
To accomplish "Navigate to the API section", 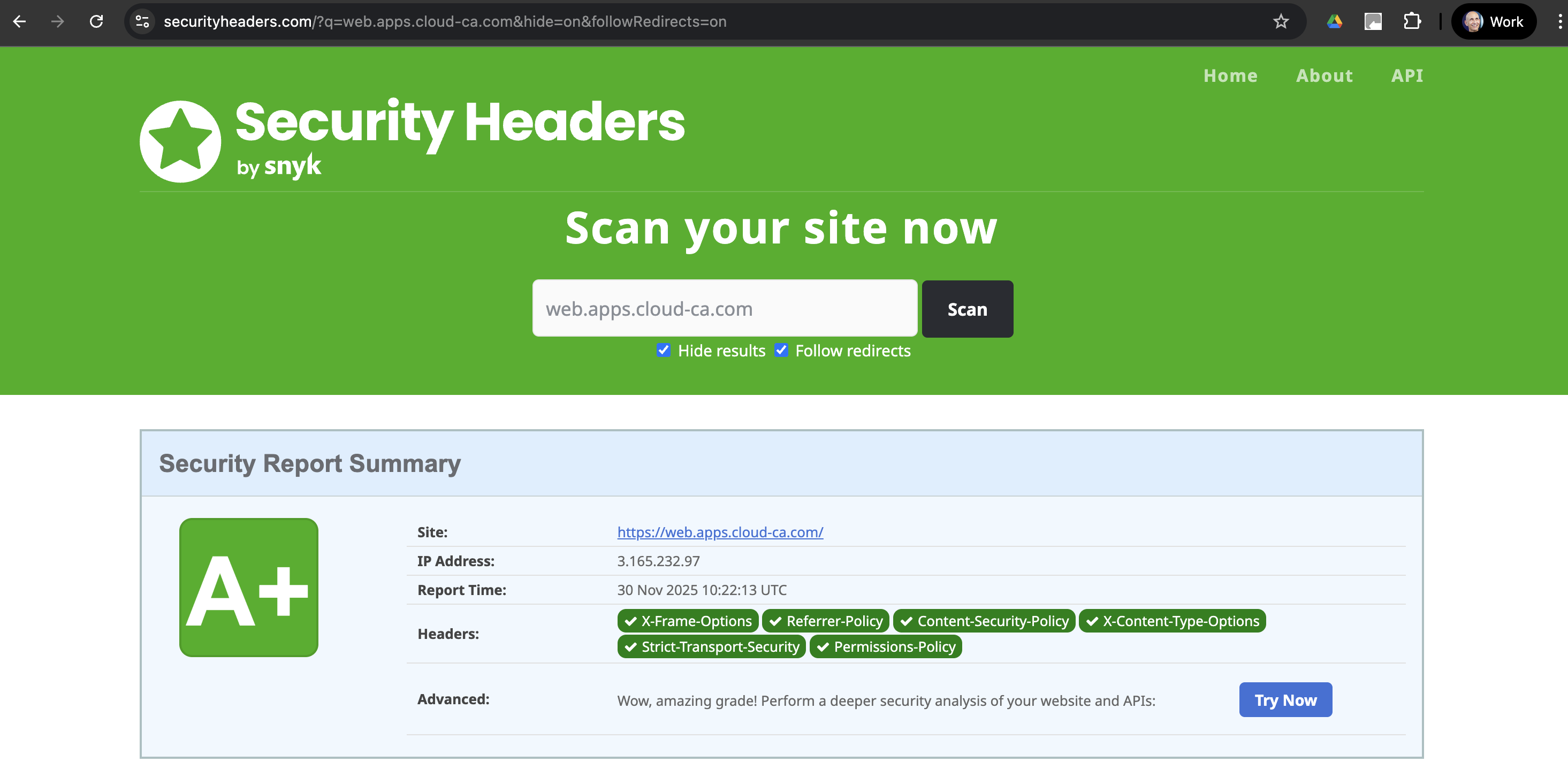I will click(x=1407, y=75).
